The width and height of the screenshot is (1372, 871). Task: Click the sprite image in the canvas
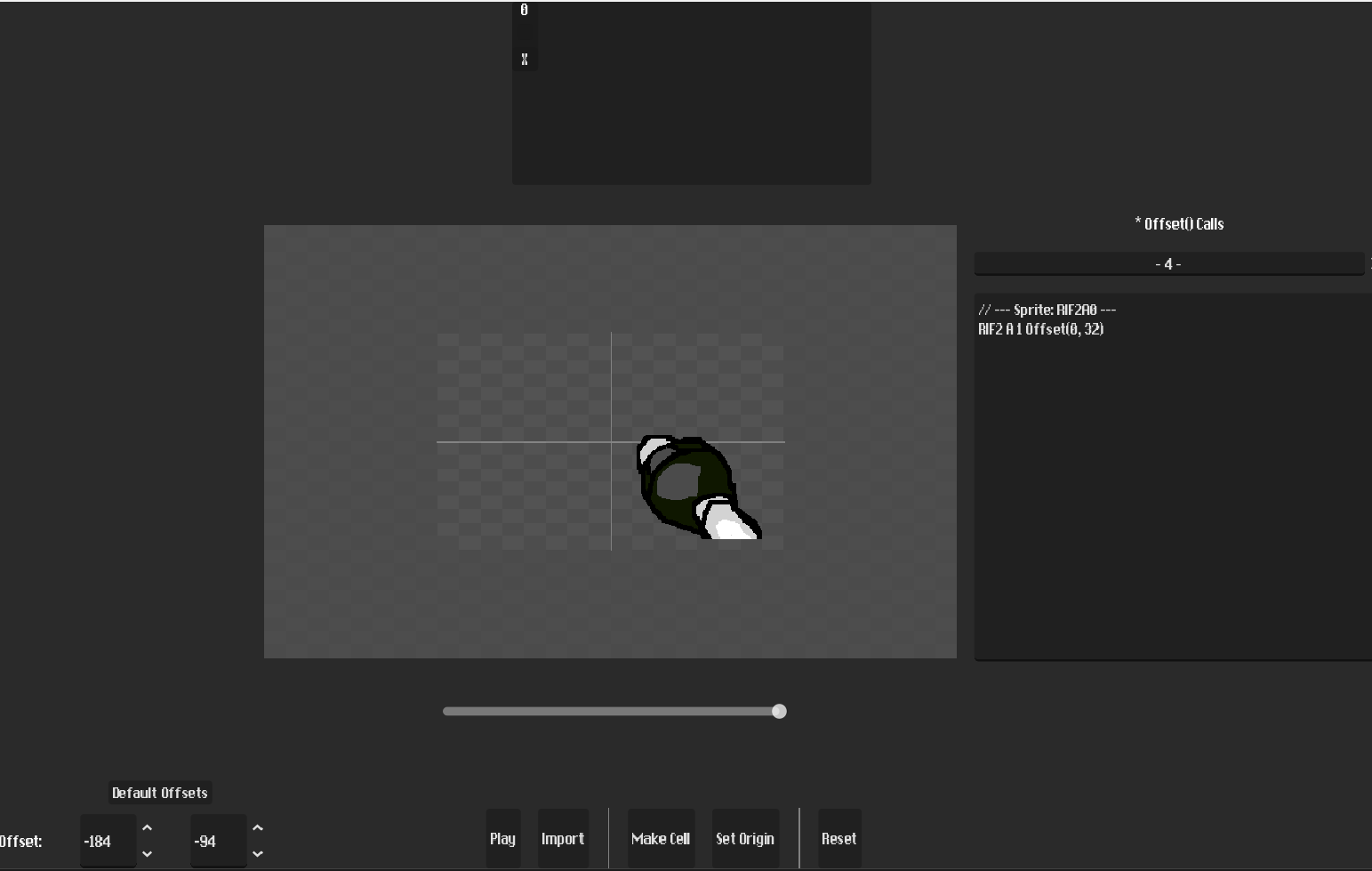click(x=694, y=485)
